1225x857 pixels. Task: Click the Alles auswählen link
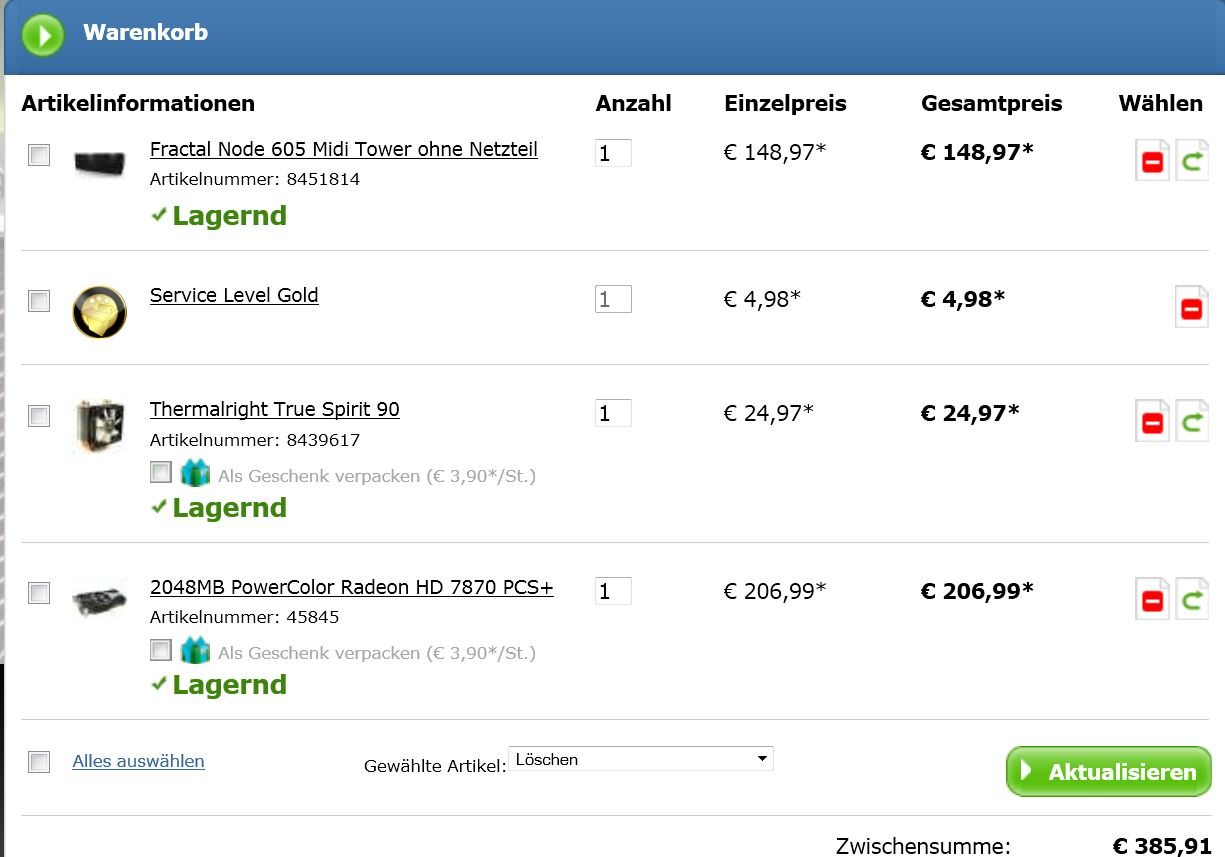pyautogui.click(x=138, y=761)
